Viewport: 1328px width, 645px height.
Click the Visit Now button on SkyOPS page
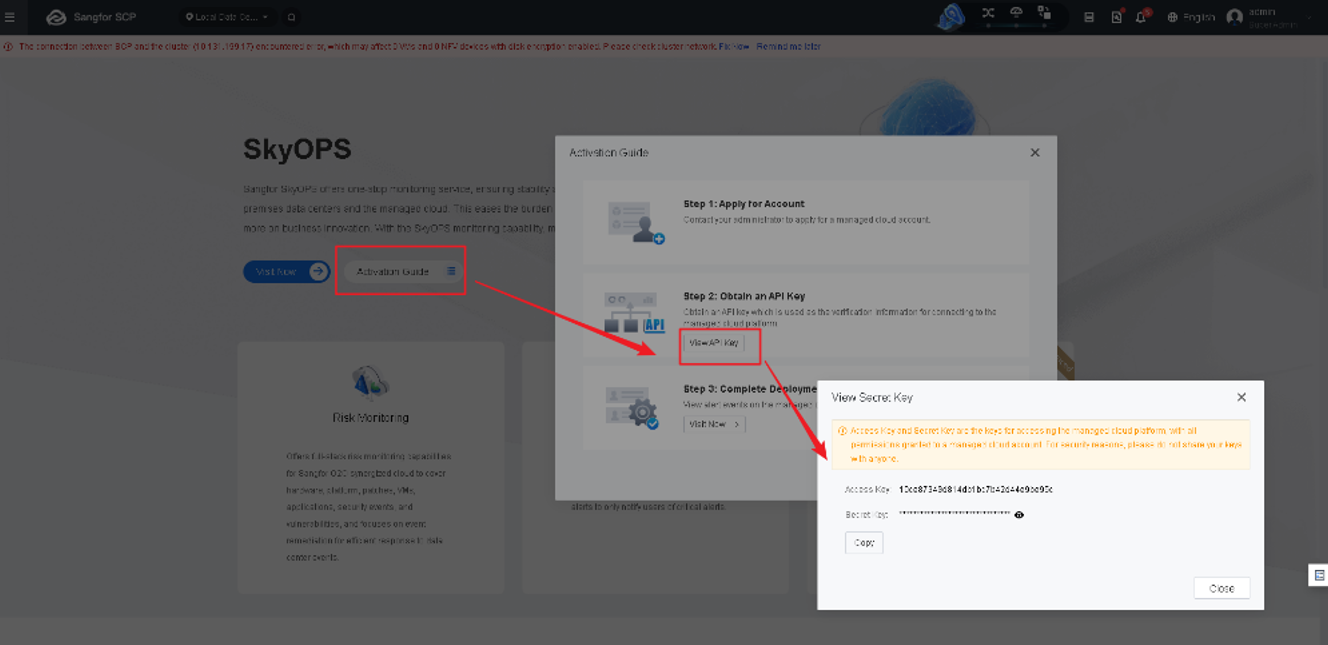tap(287, 271)
